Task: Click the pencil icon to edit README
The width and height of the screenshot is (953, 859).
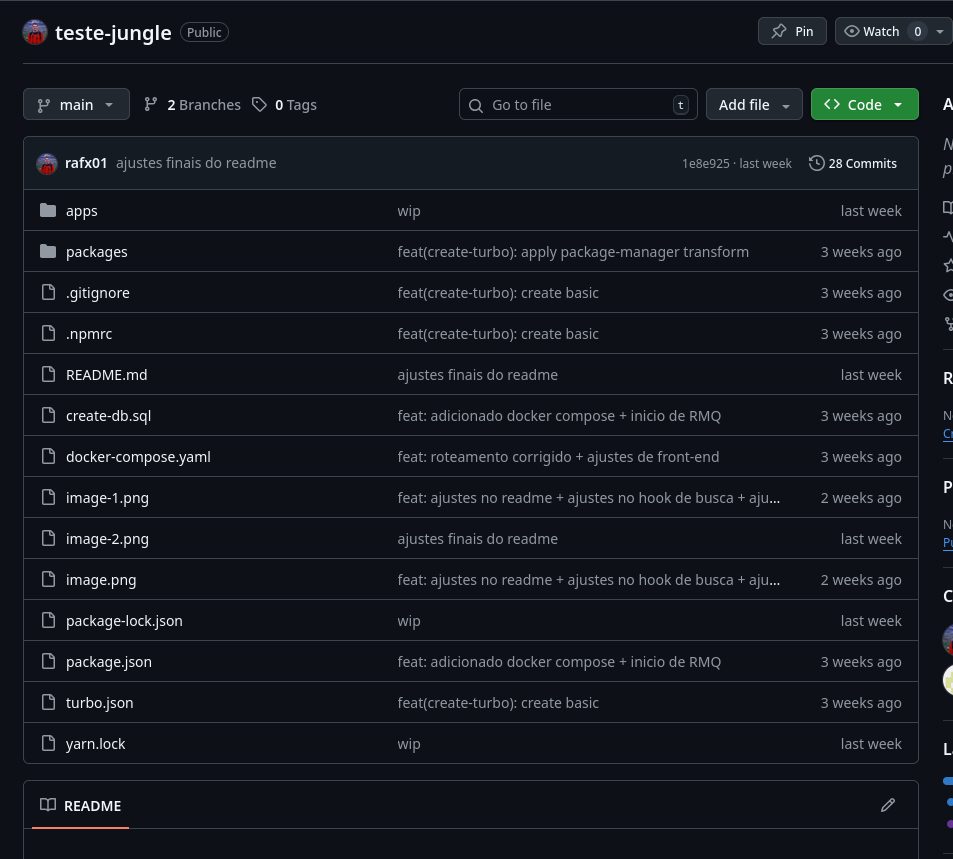Action: (887, 805)
